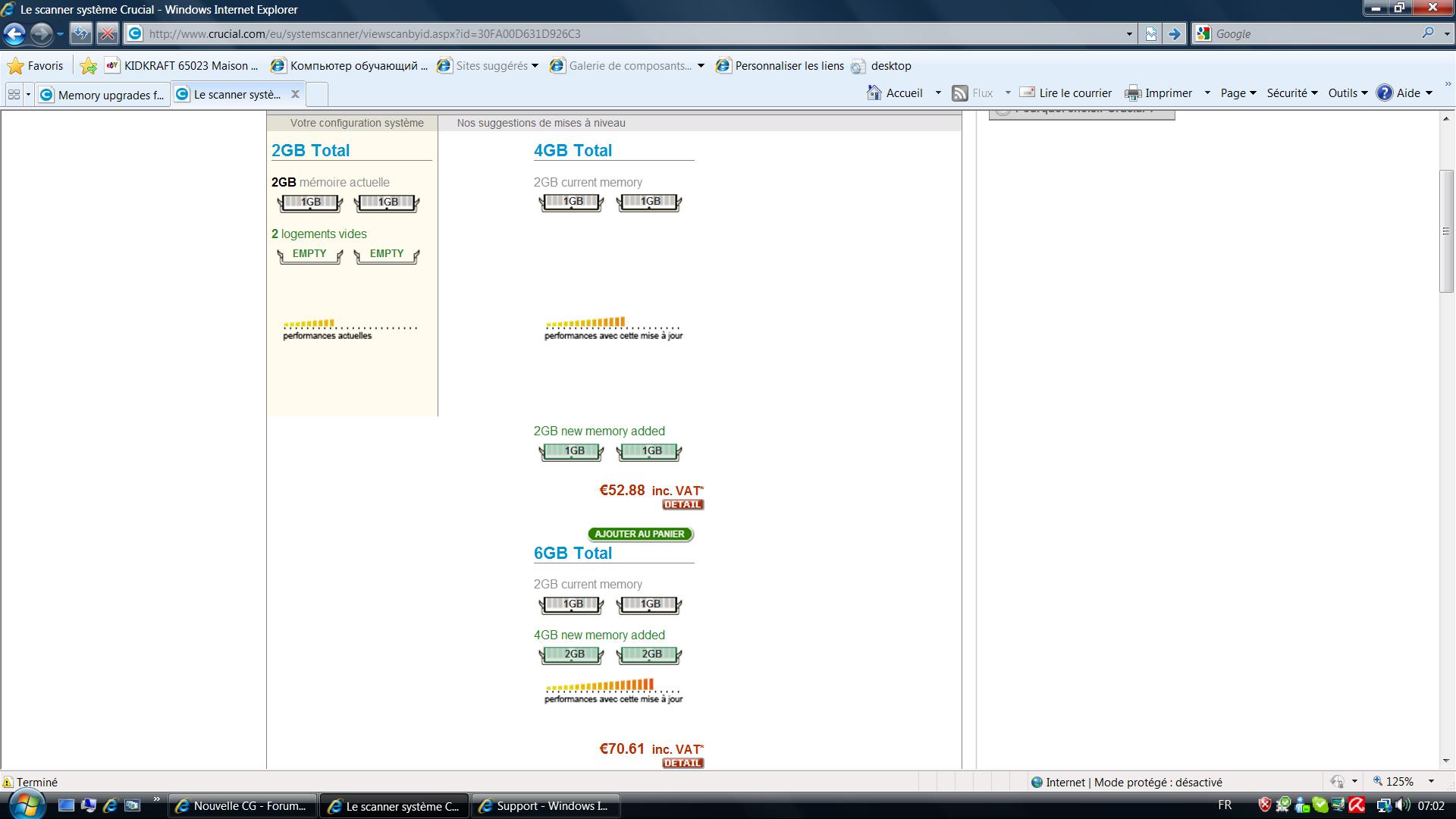Image resolution: width=1456 pixels, height=819 pixels.
Task: Click the add to favorites bar star icon
Action: [89, 66]
